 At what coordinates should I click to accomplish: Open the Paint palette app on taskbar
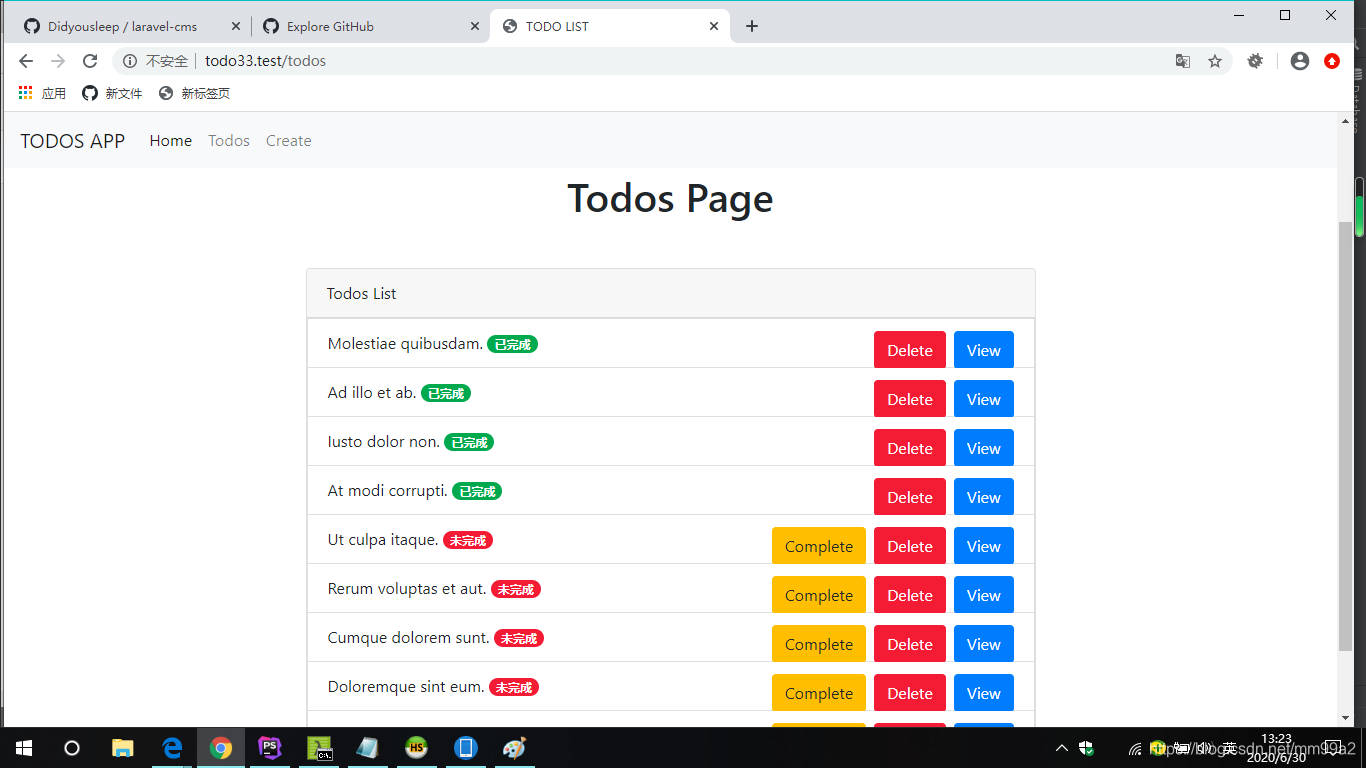(514, 748)
